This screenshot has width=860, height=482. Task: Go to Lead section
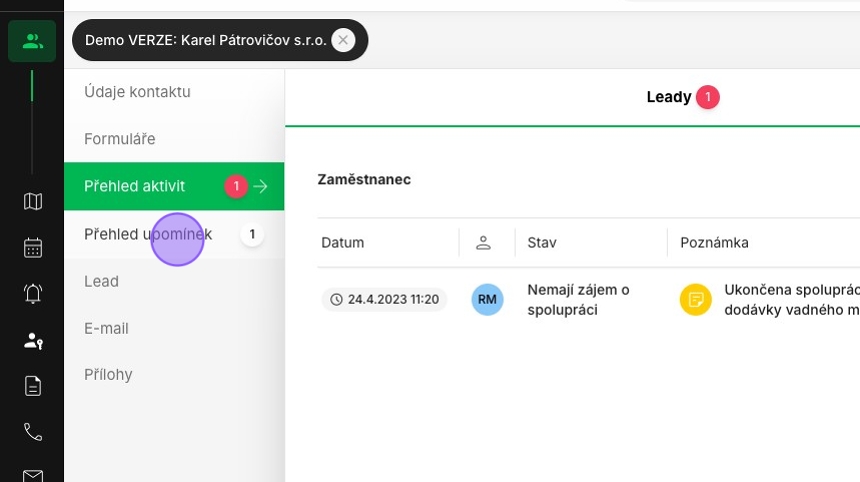(101, 281)
